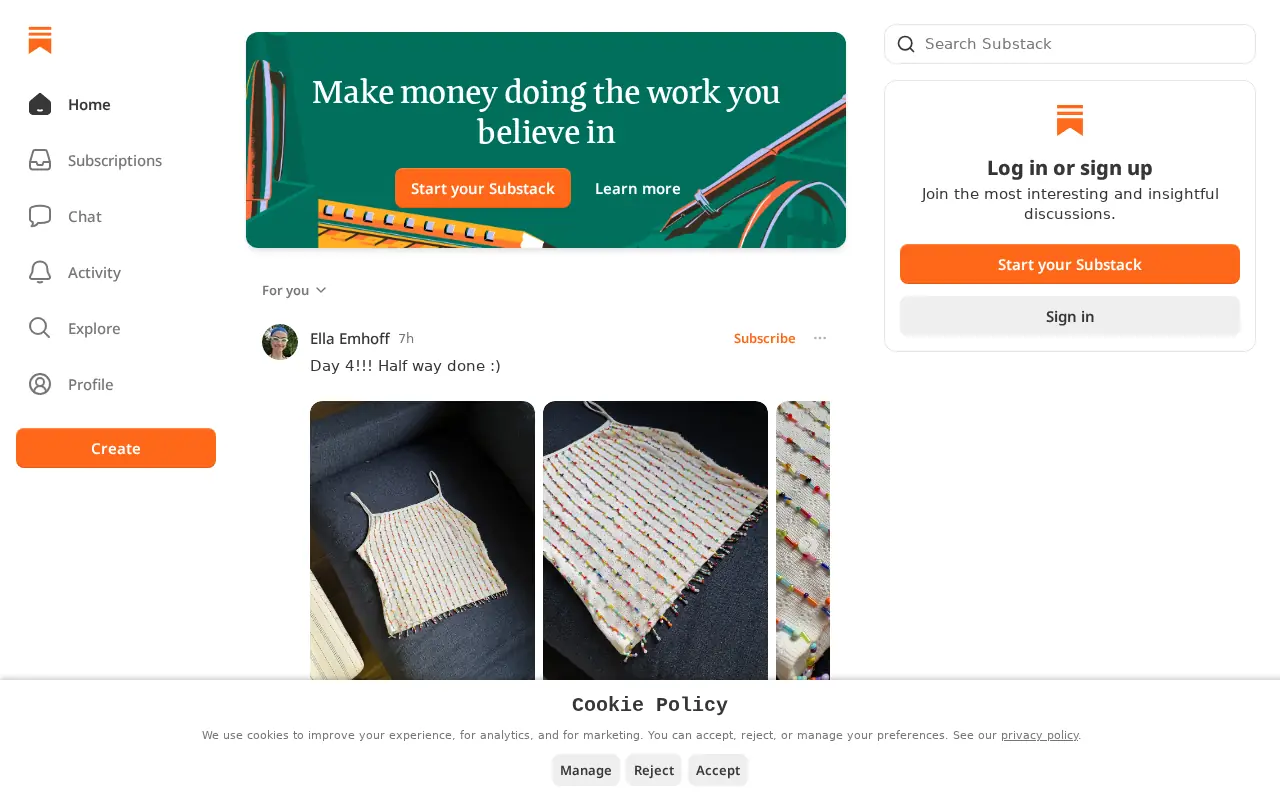Open the Activity bell icon
1280x800 pixels.
(40, 272)
